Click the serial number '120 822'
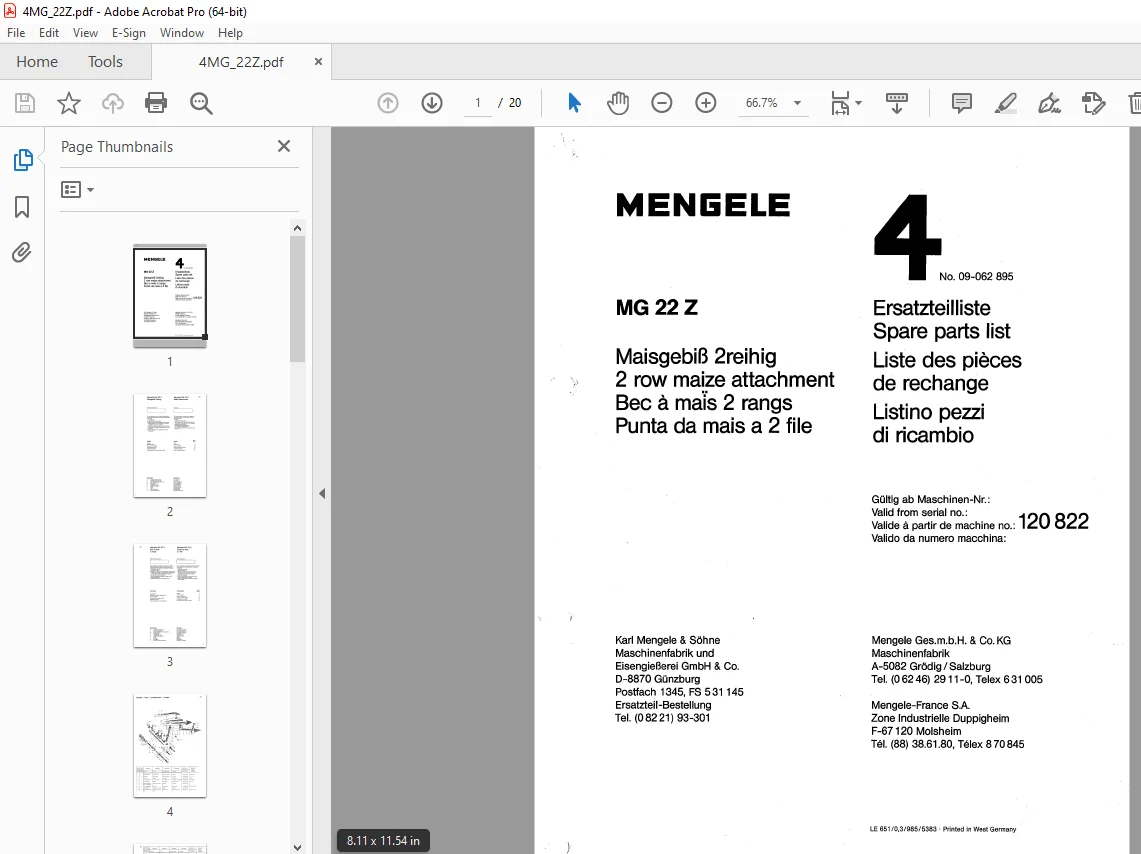Image resolution: width=1141 pixels, height=854 pixels. coord(1053,522)
